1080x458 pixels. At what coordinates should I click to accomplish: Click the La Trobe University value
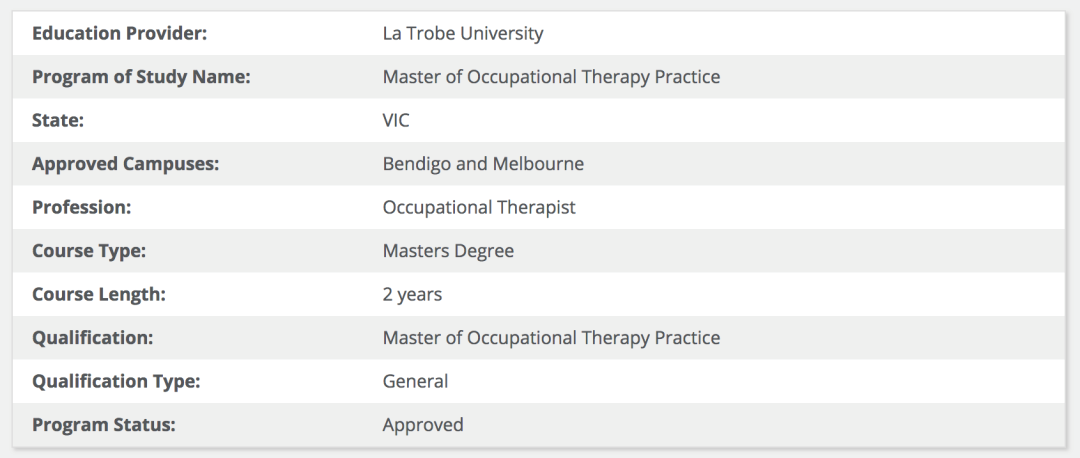tap(463, 33)
